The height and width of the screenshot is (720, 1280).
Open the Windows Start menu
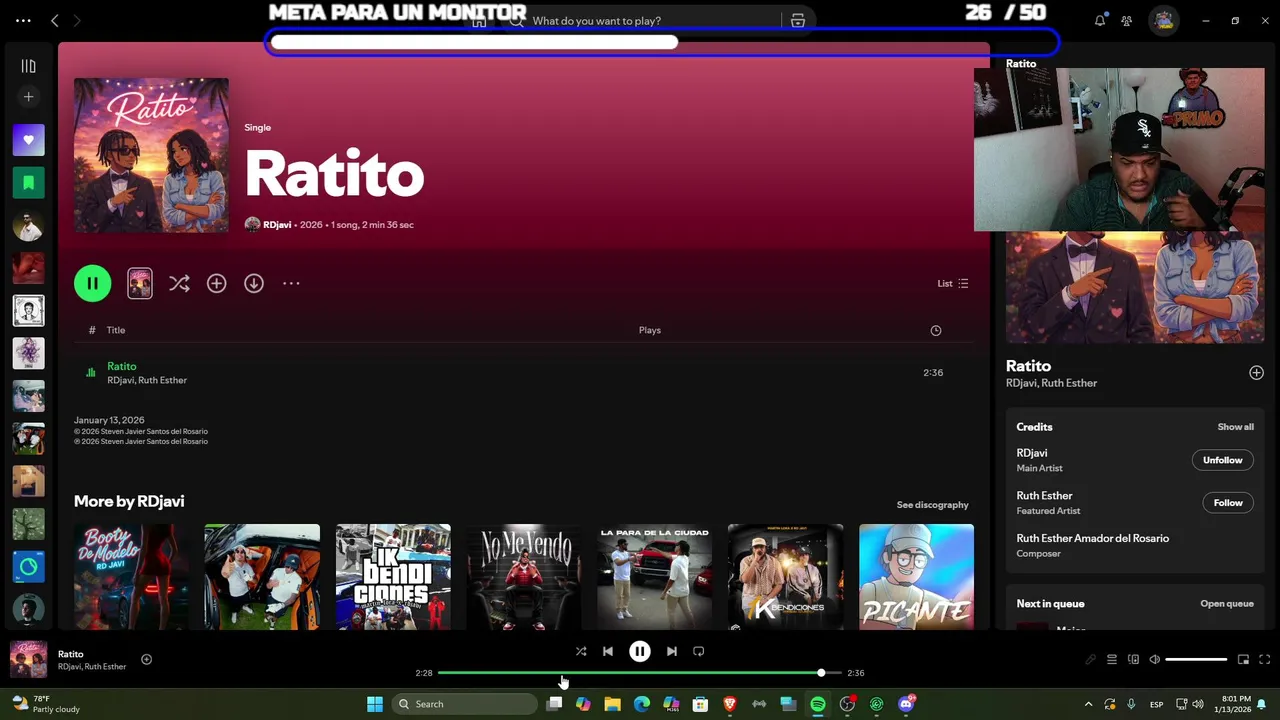tap(375, 704)
